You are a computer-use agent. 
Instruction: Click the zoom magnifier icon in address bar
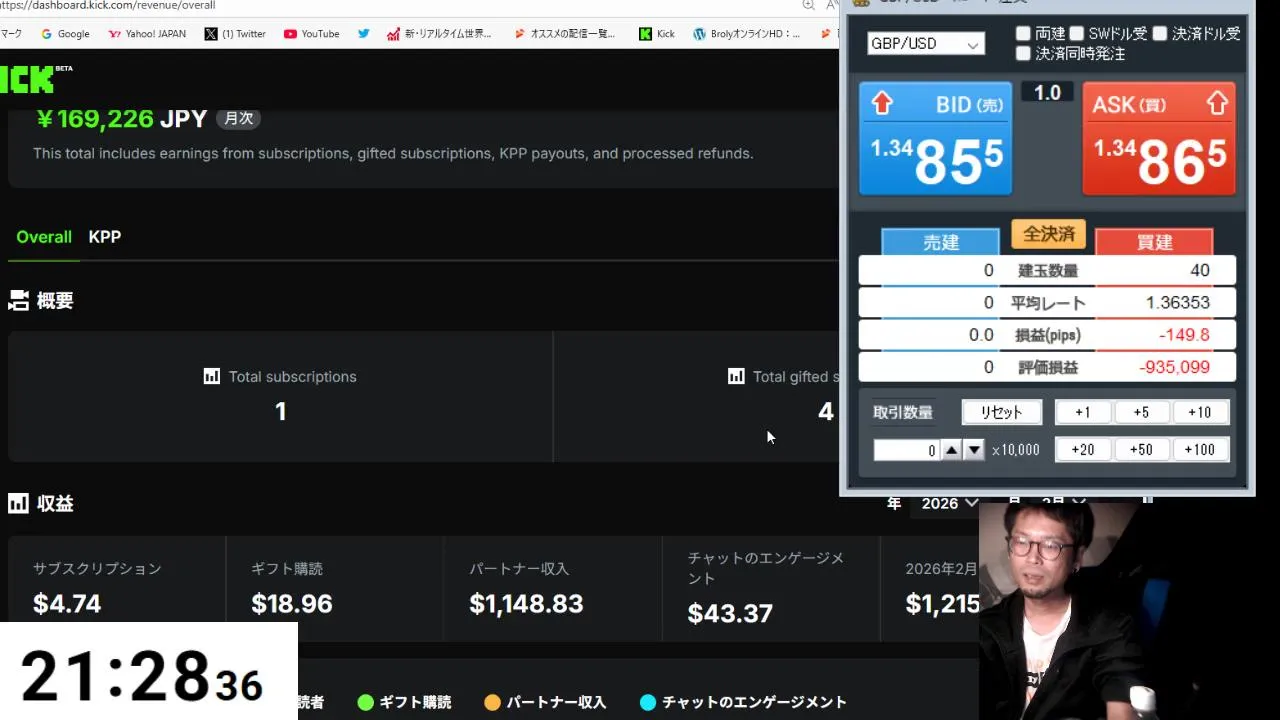pos(808,5)
